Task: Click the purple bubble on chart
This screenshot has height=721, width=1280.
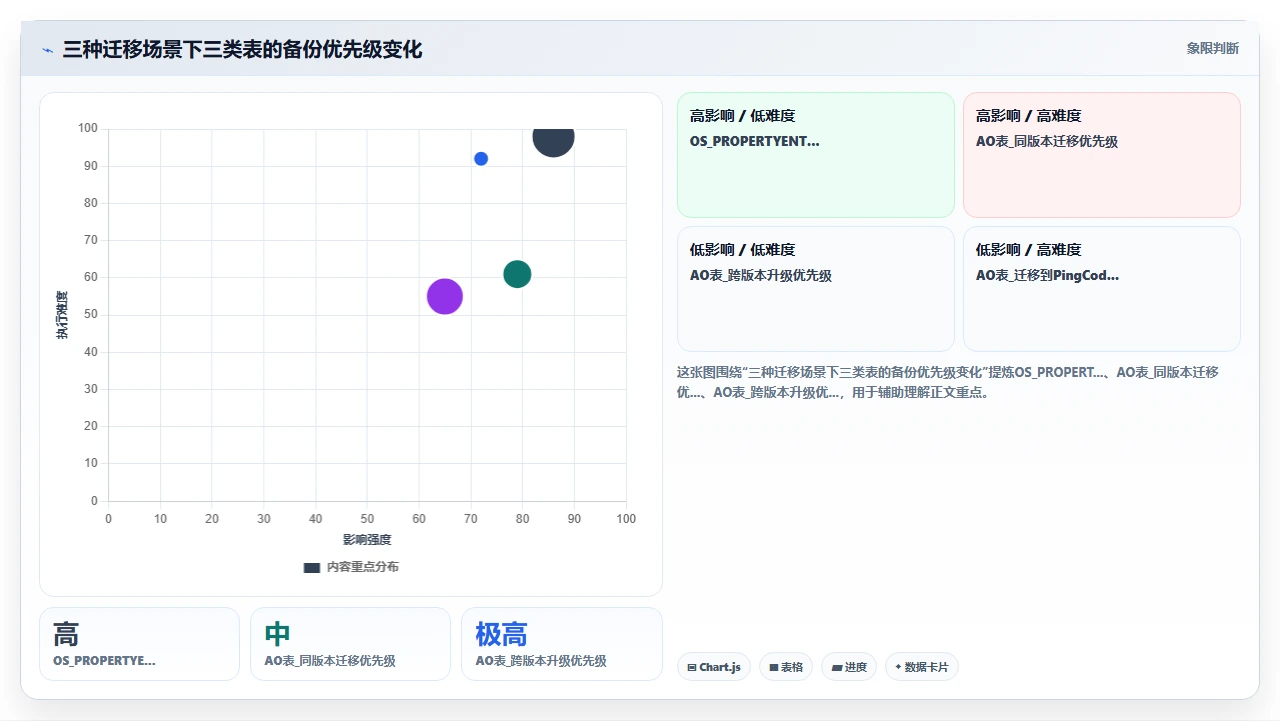Action: pyautogui.click(x=445, y=296)
